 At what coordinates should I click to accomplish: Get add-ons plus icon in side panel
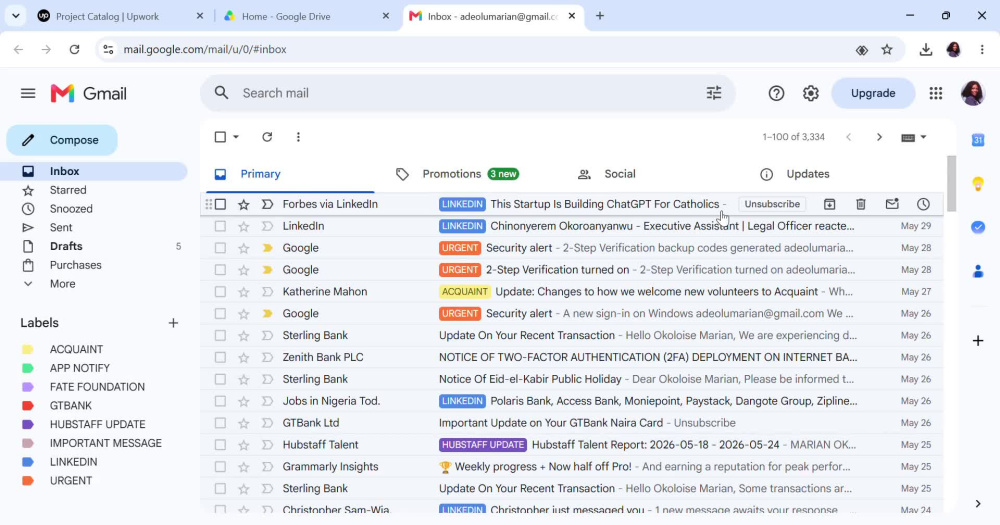[x=978, y=341]
